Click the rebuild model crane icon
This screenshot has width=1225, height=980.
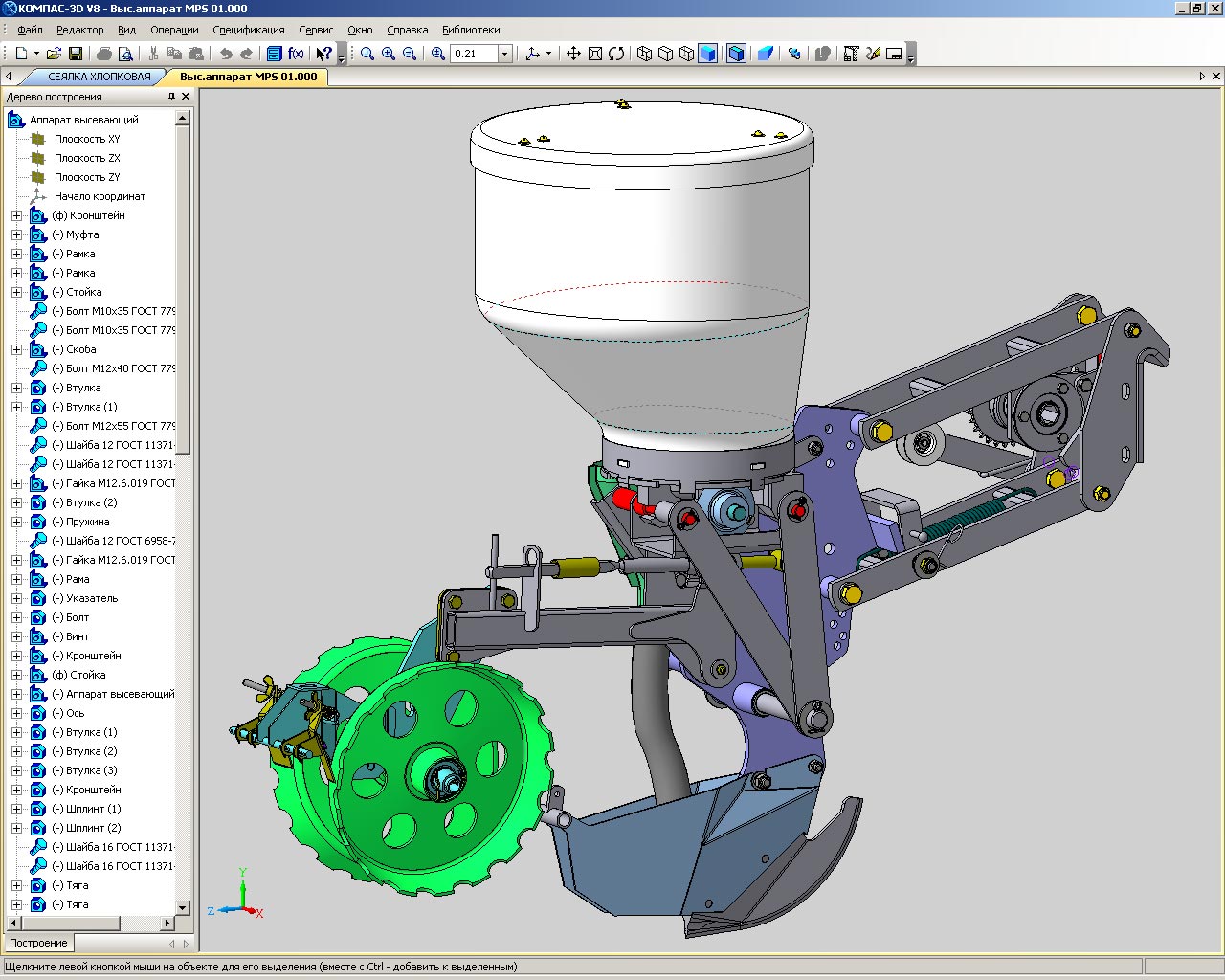coord(851,54)
